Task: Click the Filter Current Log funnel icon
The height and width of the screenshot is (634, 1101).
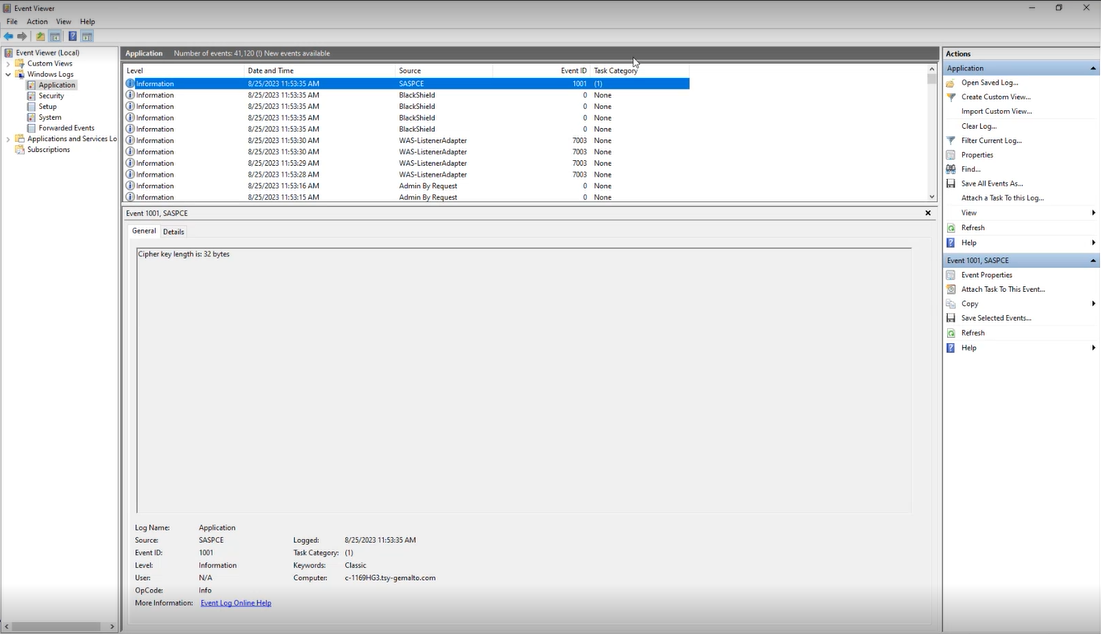Action: [x=951, y=141]
